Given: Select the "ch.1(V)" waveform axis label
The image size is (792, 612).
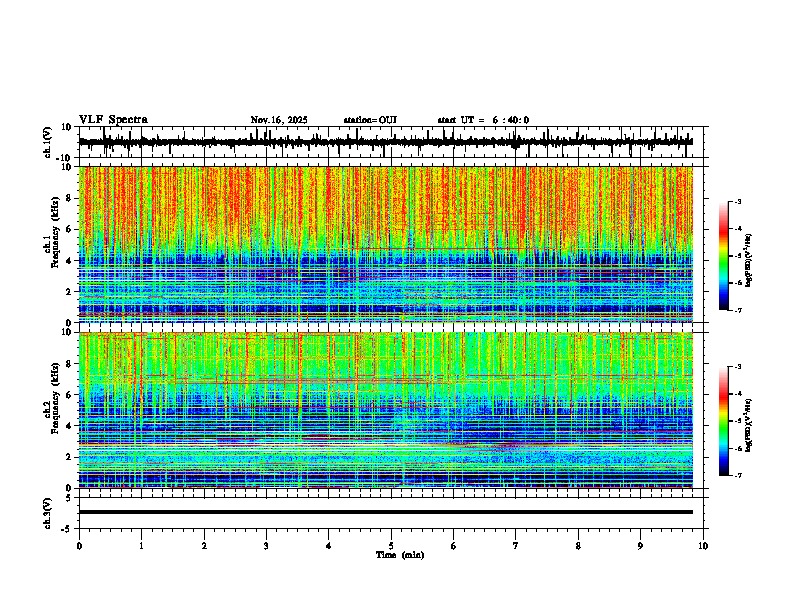Looking at the screenshot, I should point(49,142).
